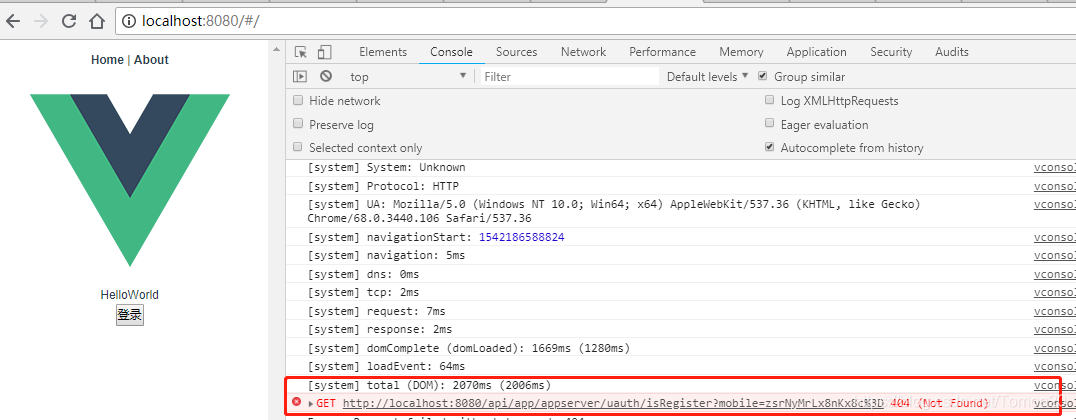The width and height of the screenshot is (1076, 420).
Task: Open the top context dropdown
Action: pyautogui.click(x=408, y=77)
